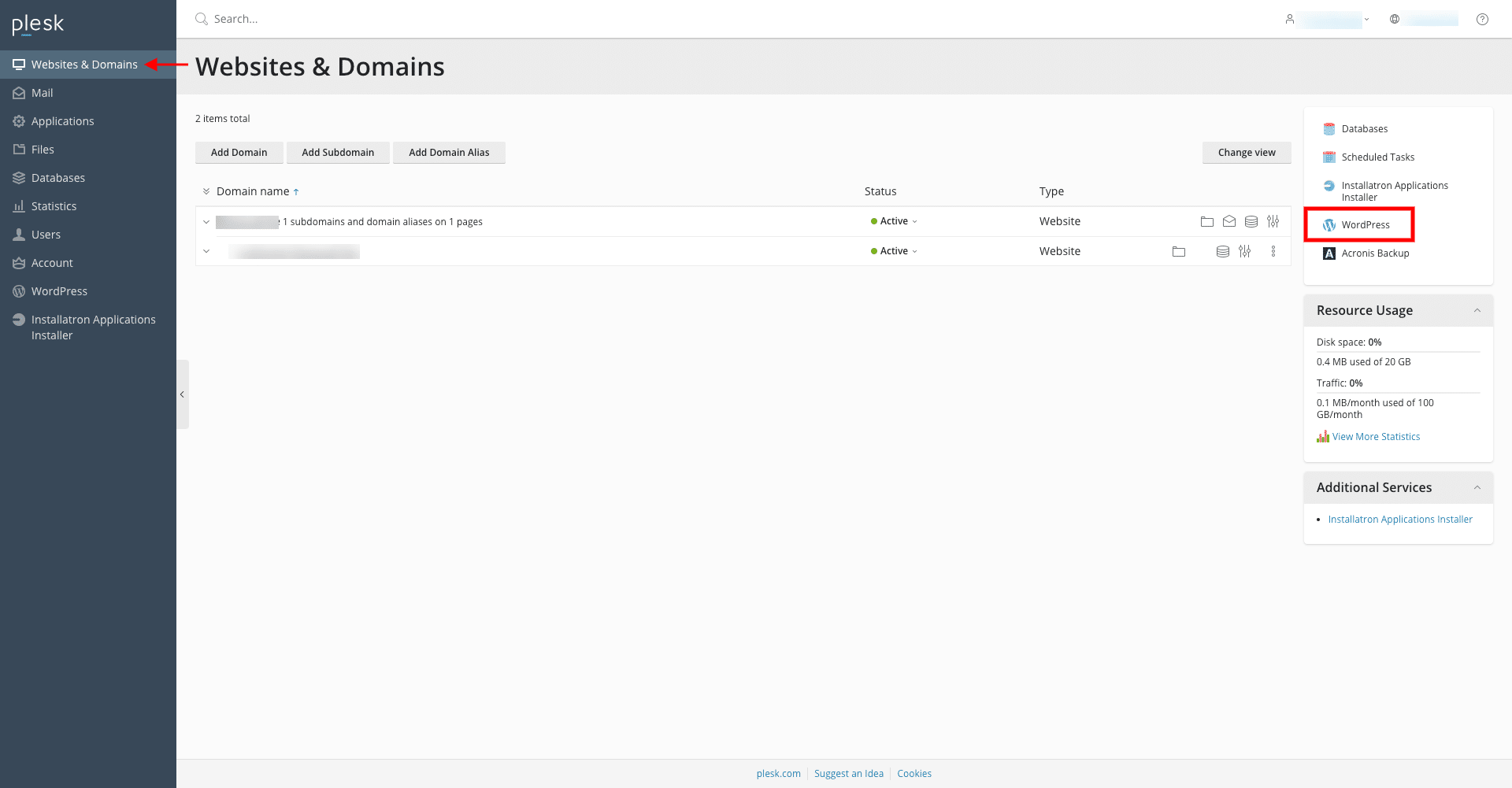Go to Account in the sidebar
This screenshot has height=788, width=1512.
(x=88, y=263)
